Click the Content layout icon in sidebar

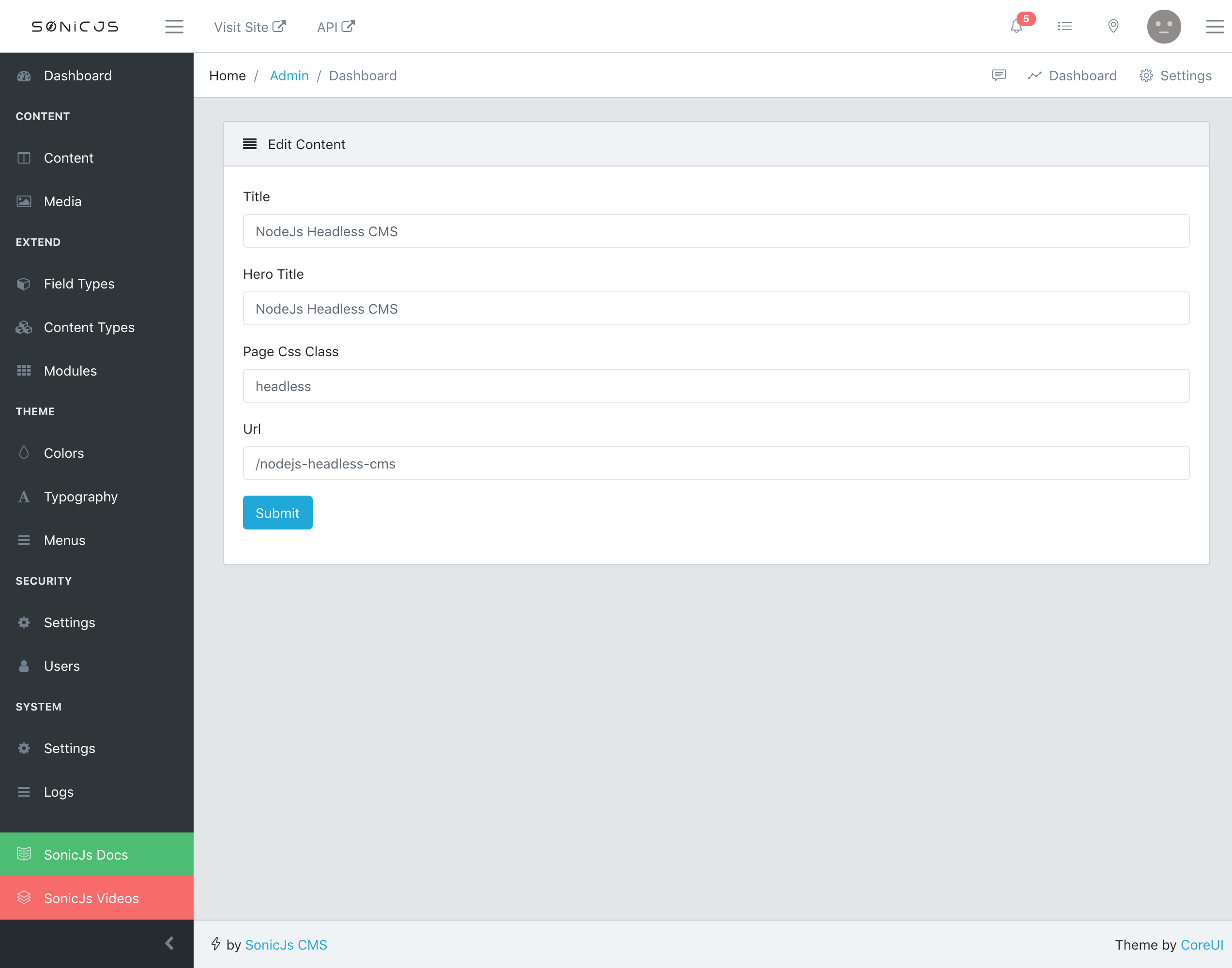tap(24, 158)
